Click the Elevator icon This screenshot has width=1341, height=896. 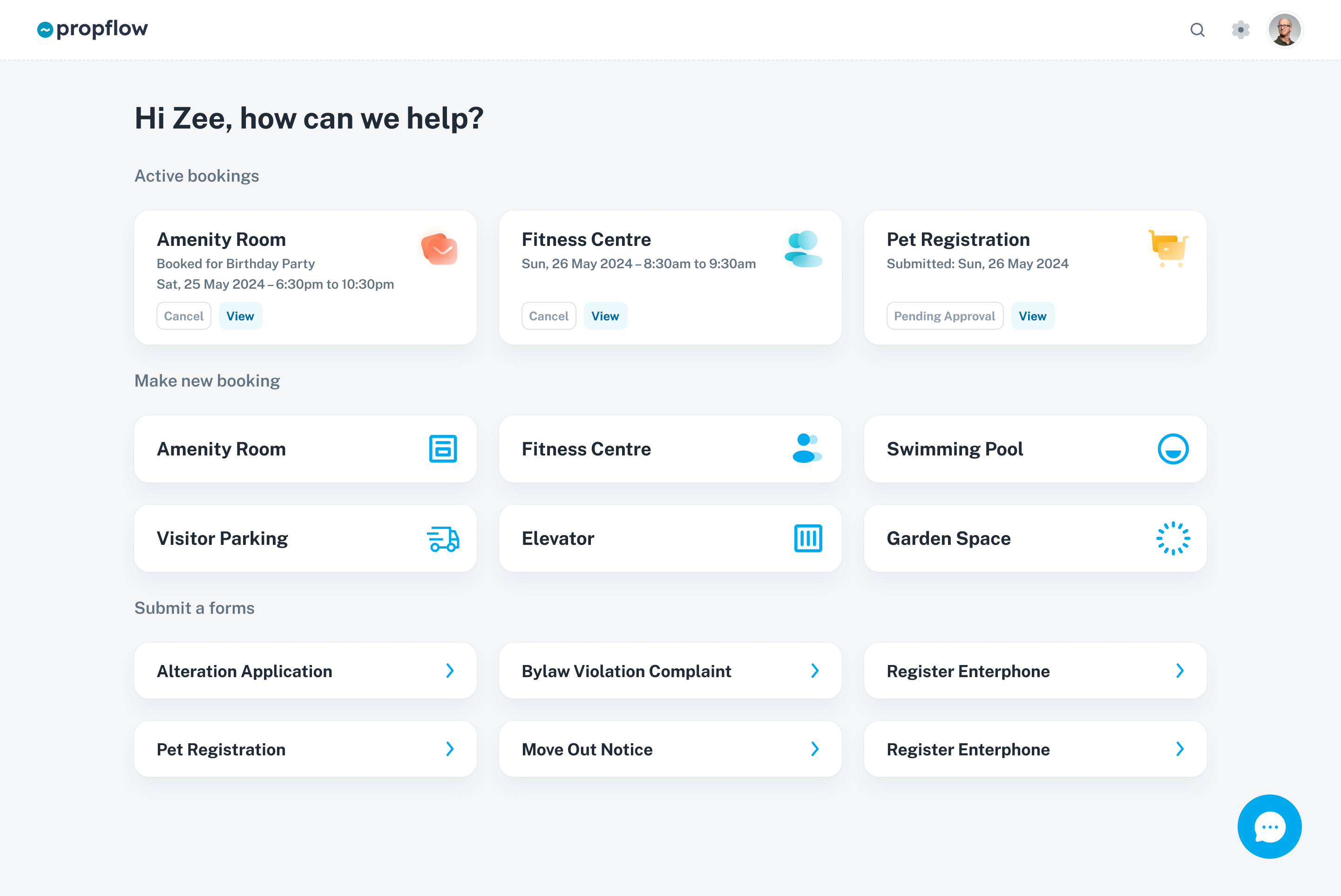(808, 538)
